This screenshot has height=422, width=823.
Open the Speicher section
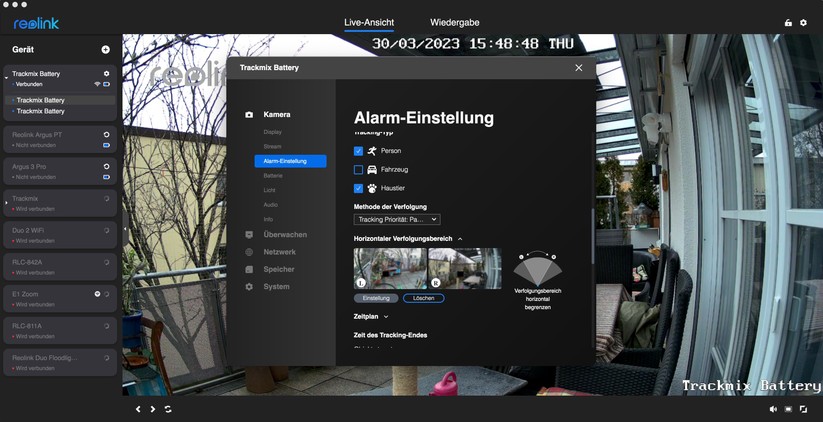pyautogui.click(x=279, y=269)
